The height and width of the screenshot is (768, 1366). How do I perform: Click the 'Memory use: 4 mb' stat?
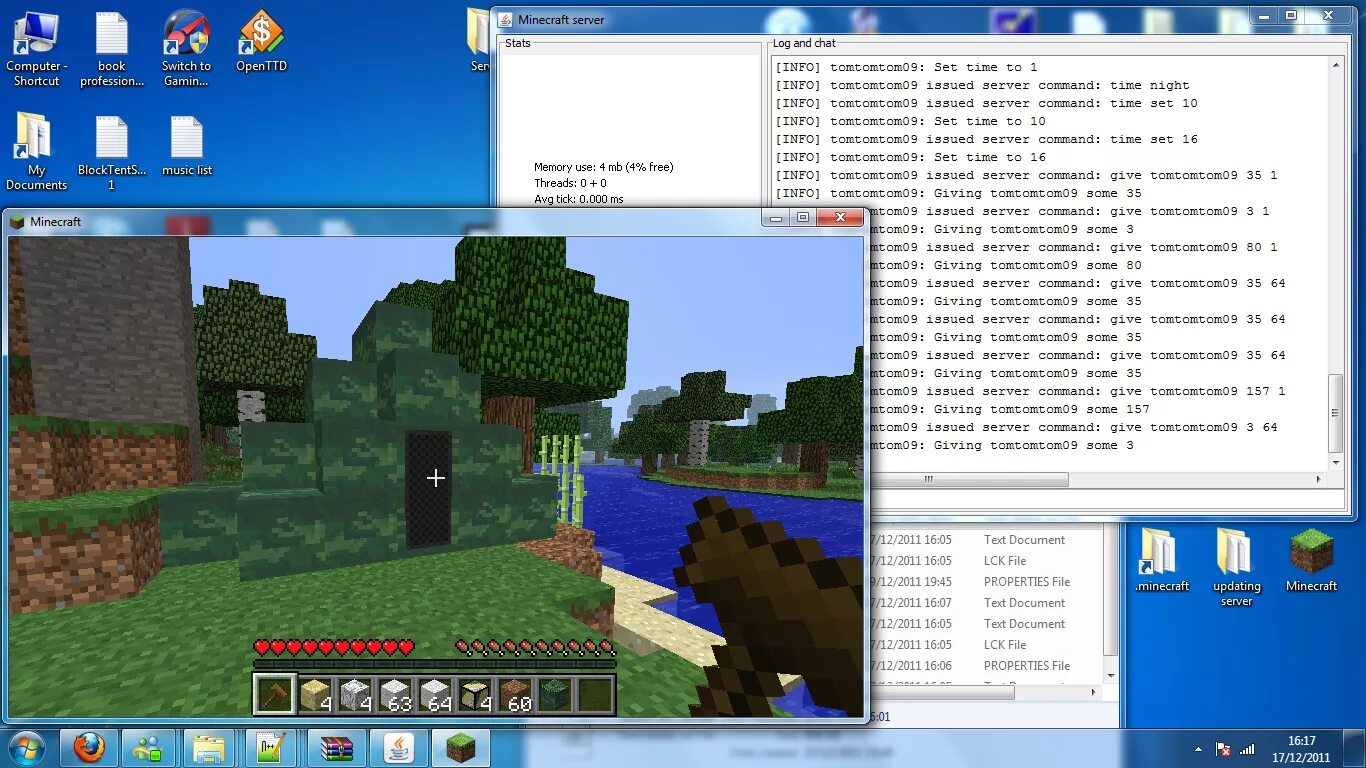pyautogui.click(x=603, y=167)
